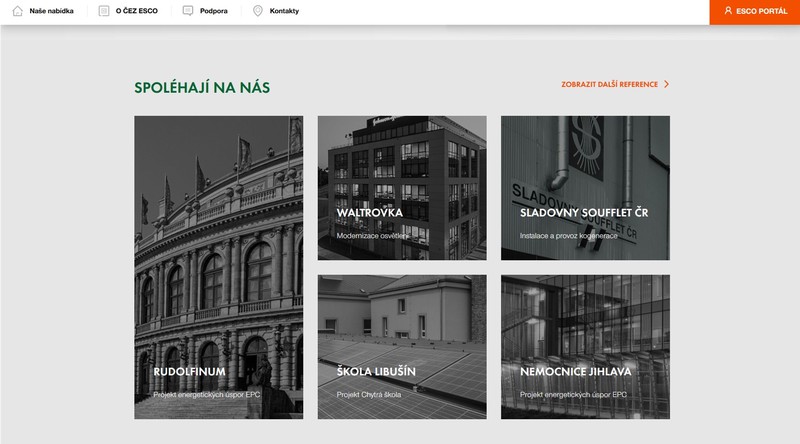800x444 pixels.
Task: Click the user icon in ESCO PORTÁL button
Action: (728, 11)
